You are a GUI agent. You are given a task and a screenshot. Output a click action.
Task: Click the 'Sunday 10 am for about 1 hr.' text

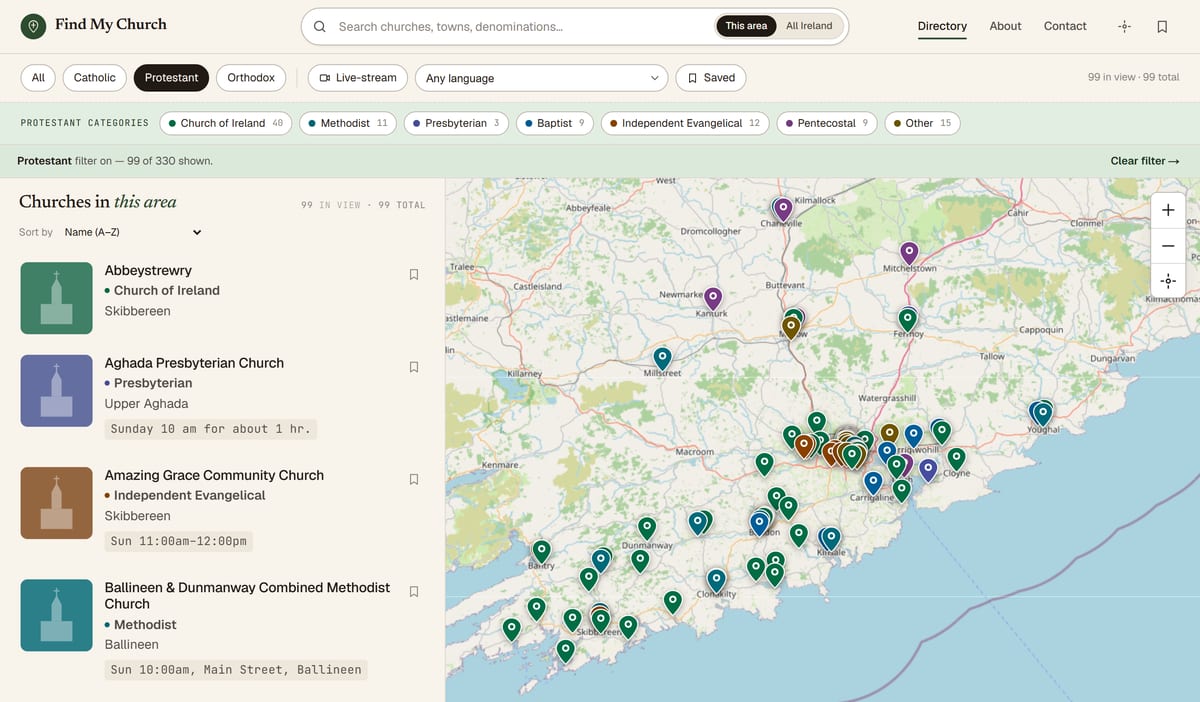tap(211, 429)
